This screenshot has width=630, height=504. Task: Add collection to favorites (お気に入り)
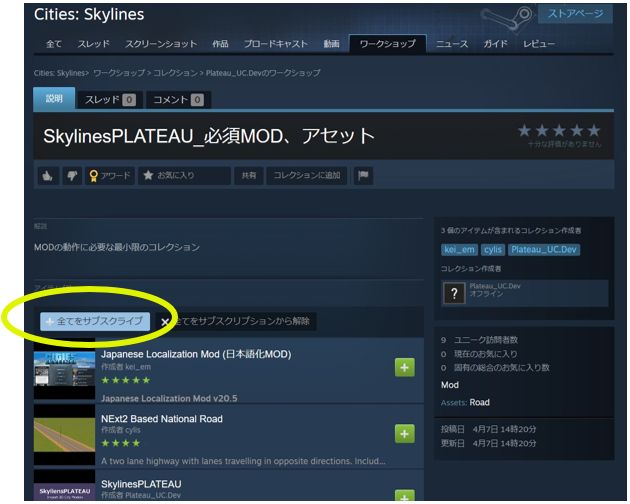184,176
